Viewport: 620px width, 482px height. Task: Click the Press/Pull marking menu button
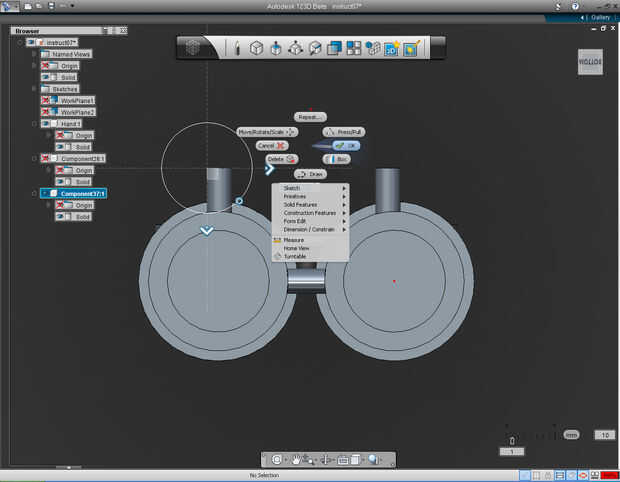point(342,132)
